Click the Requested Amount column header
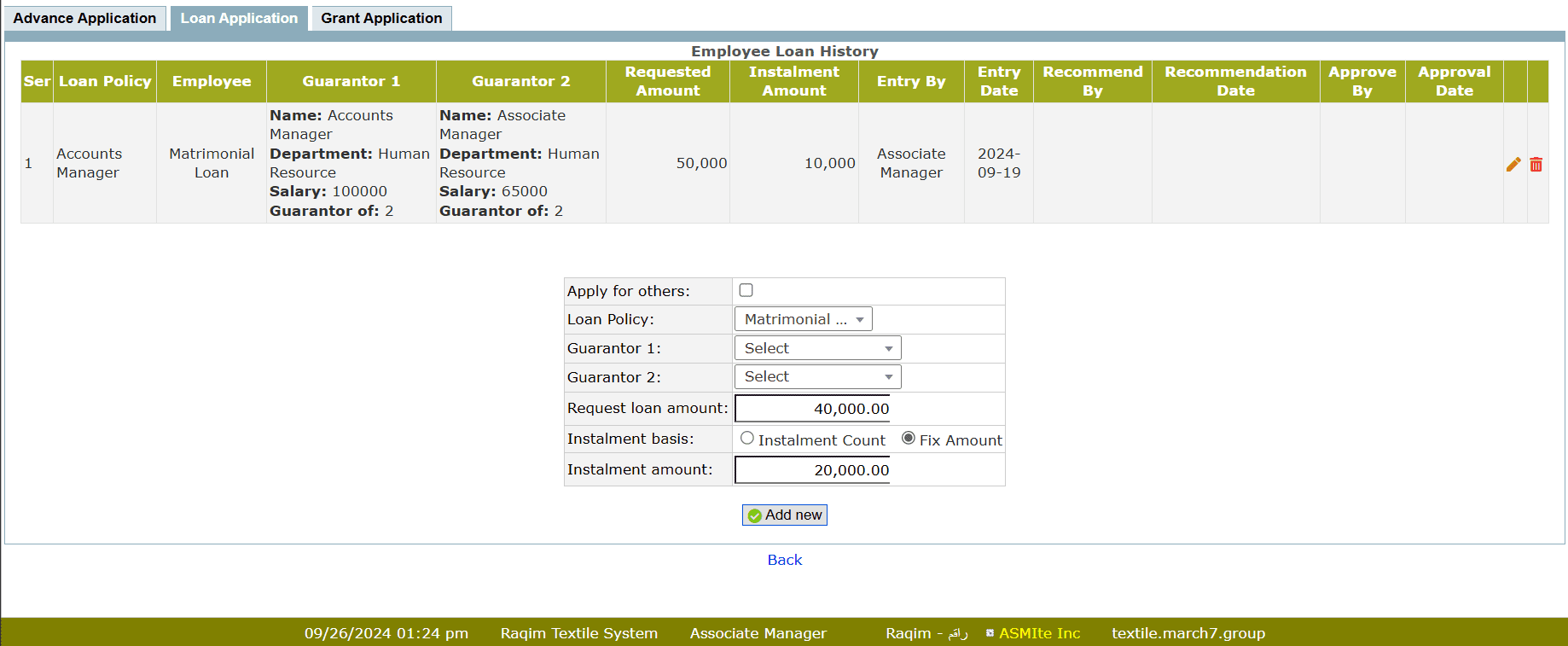Screen dimensions: 1568x646 (x=667, y=81)
